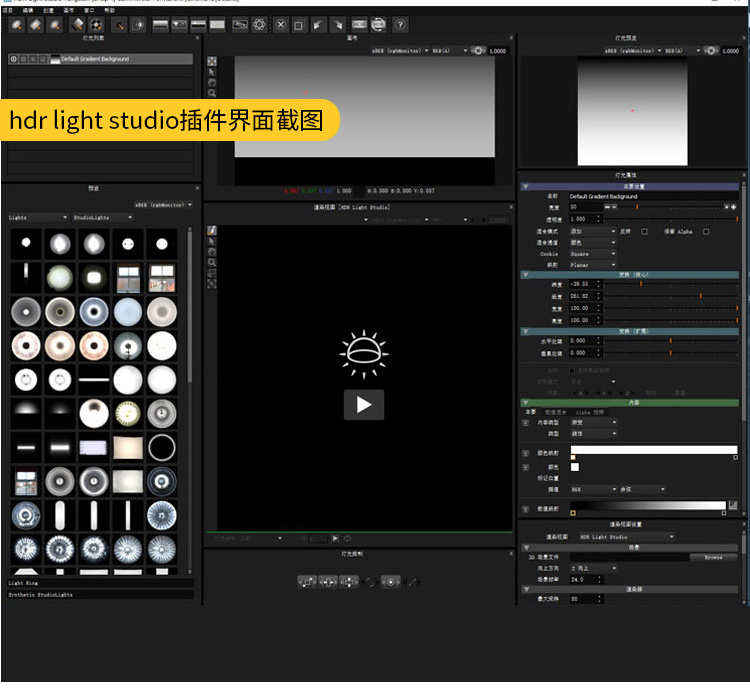
Task: Tick the 保留 Alpha checkbox
Action: 706,231
